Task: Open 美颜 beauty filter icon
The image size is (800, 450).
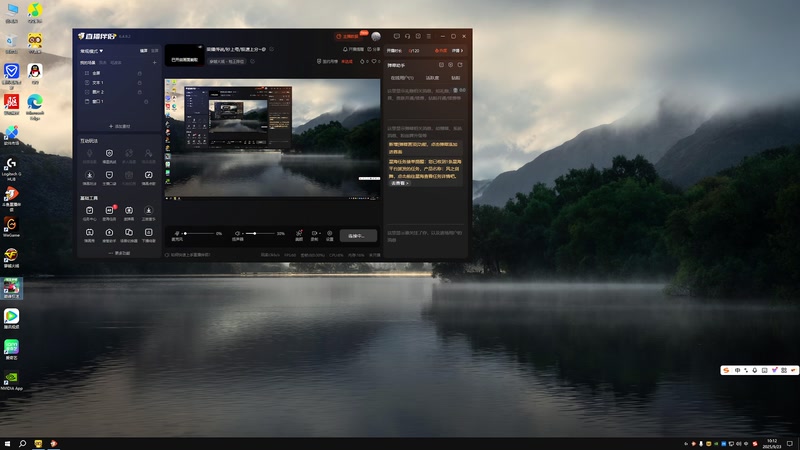Action: (299, 235)
